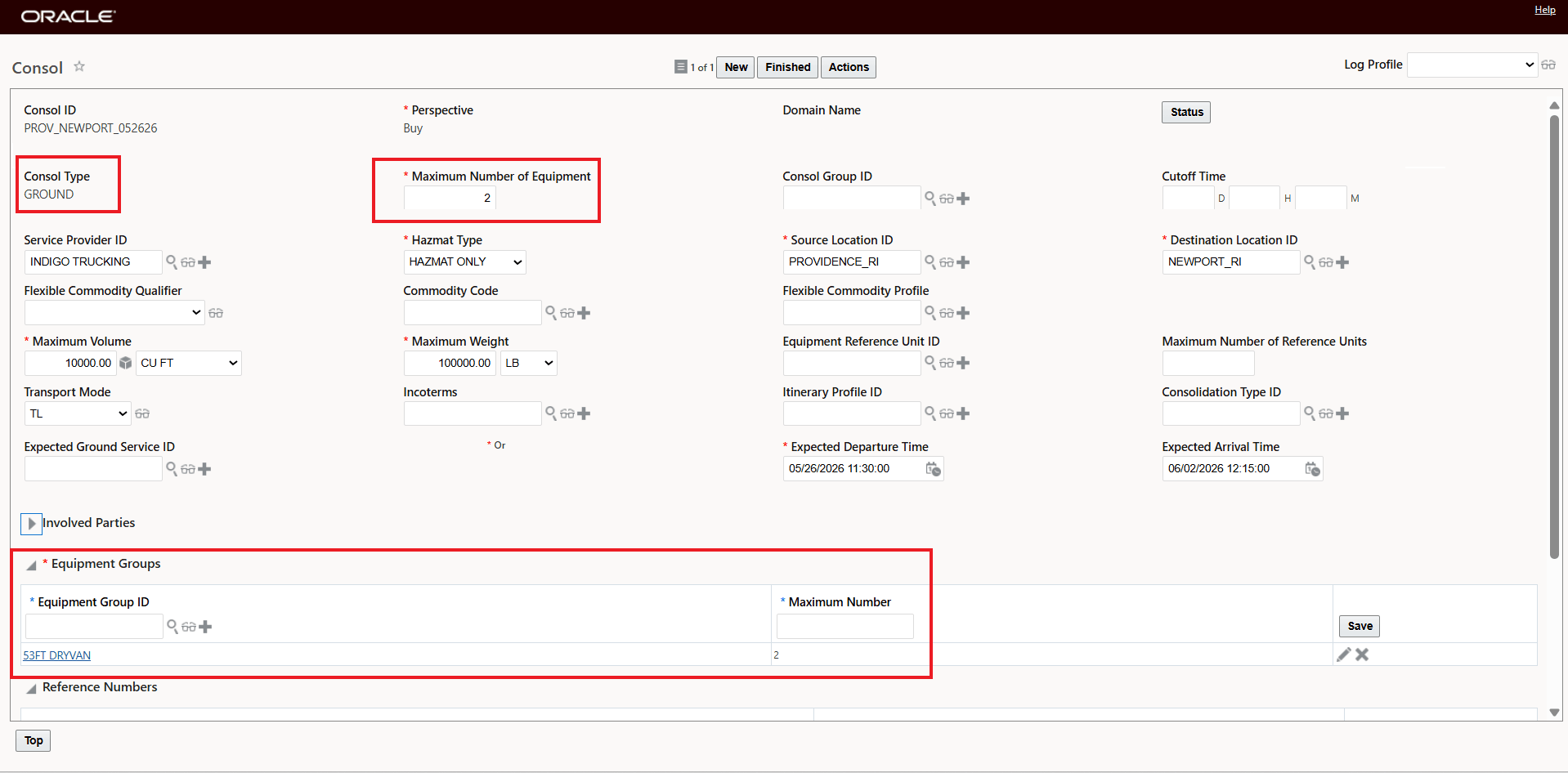View PROVIDENCE_RI source location details

point(947,262)
